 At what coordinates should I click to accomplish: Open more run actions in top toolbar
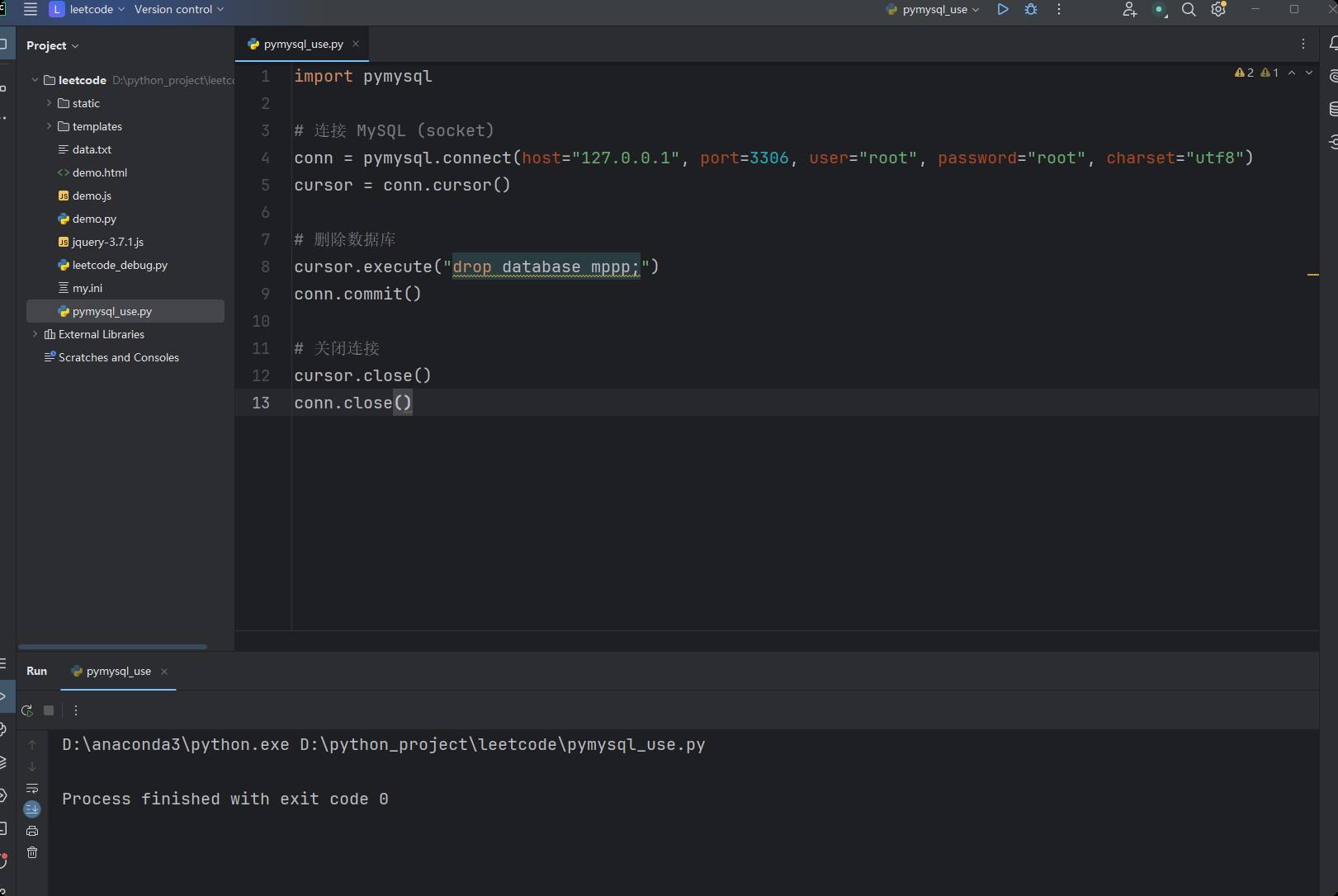tap(1059, 9)
